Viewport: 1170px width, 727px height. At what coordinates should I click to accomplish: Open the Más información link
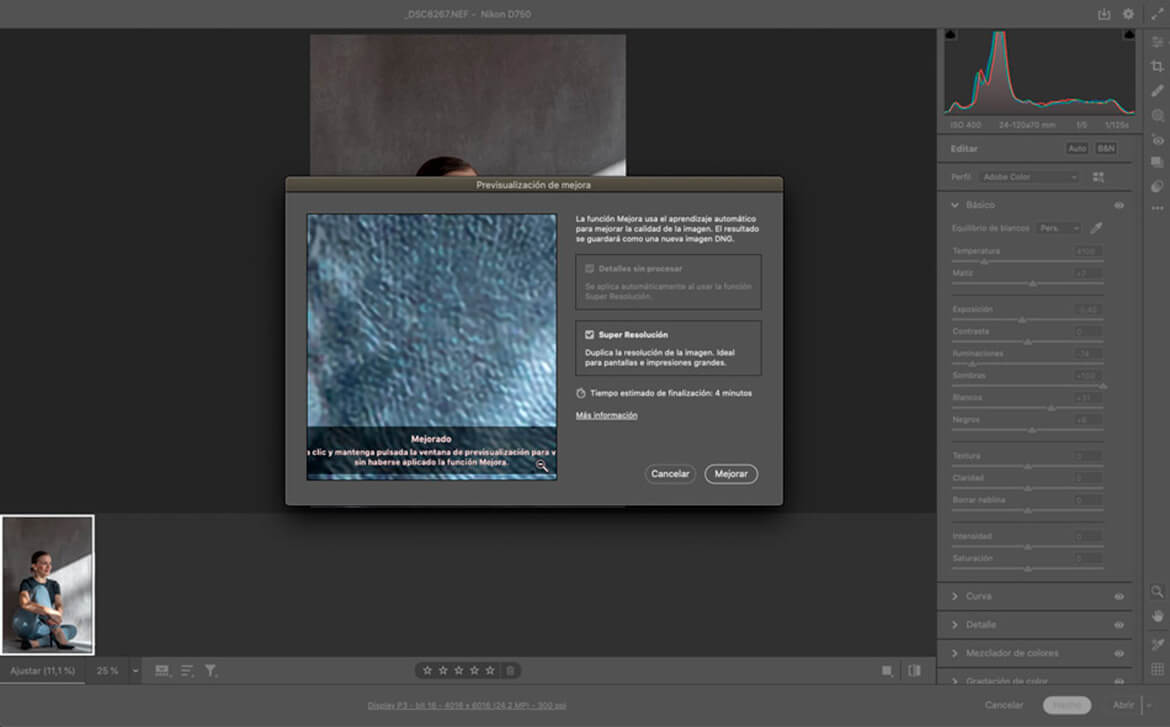click(606, 415)
